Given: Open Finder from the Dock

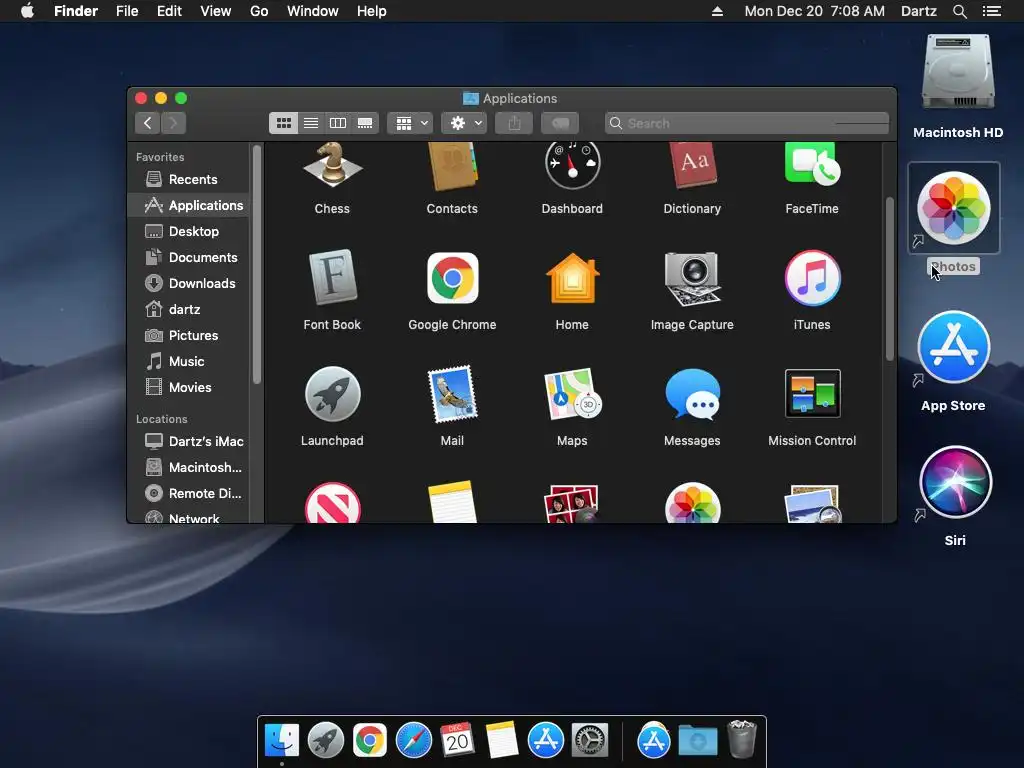Looking at the screenshot, I should 281,740.
